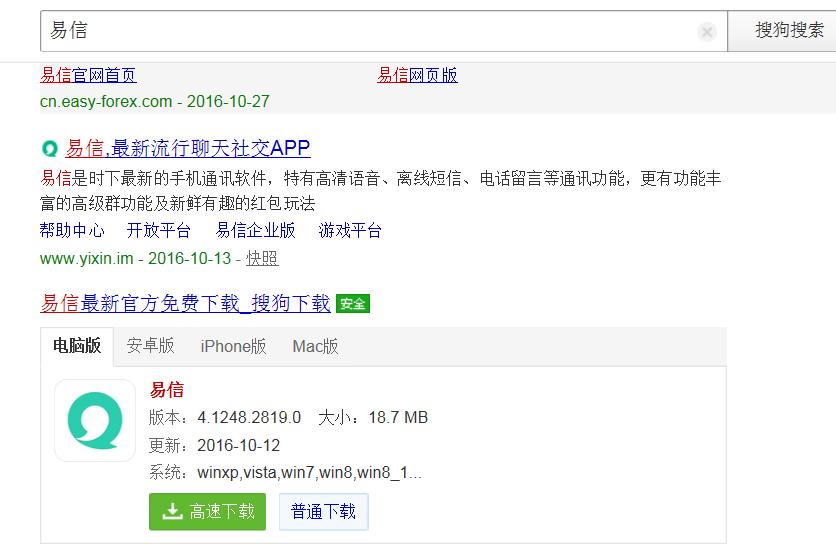Click the www.yixin.im URL text
This screenshot has height=547, width=836.
point(86,259)
